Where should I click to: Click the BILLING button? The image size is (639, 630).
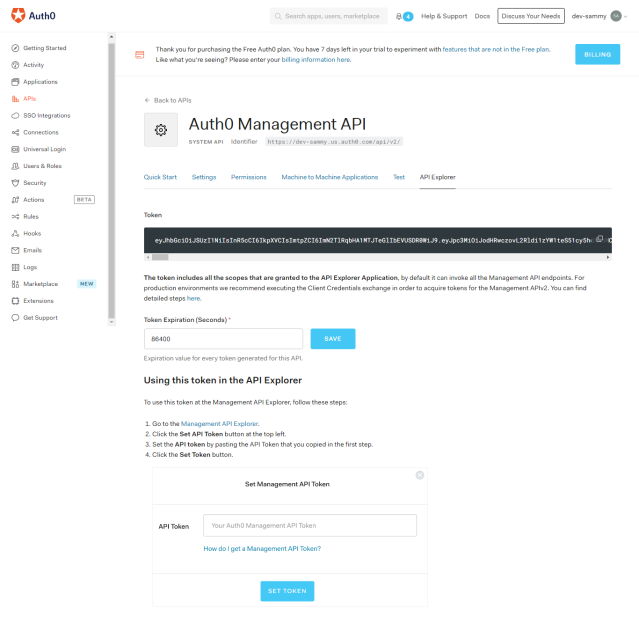(x=597, y=54)
